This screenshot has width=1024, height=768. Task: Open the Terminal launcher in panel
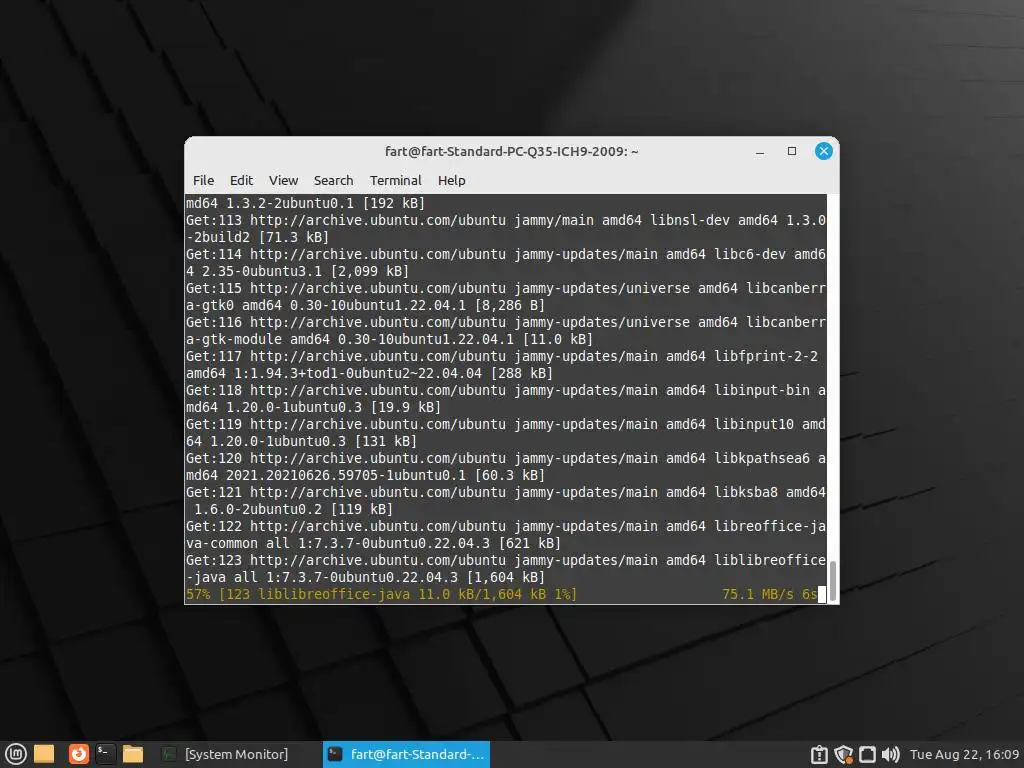point(104,754)
